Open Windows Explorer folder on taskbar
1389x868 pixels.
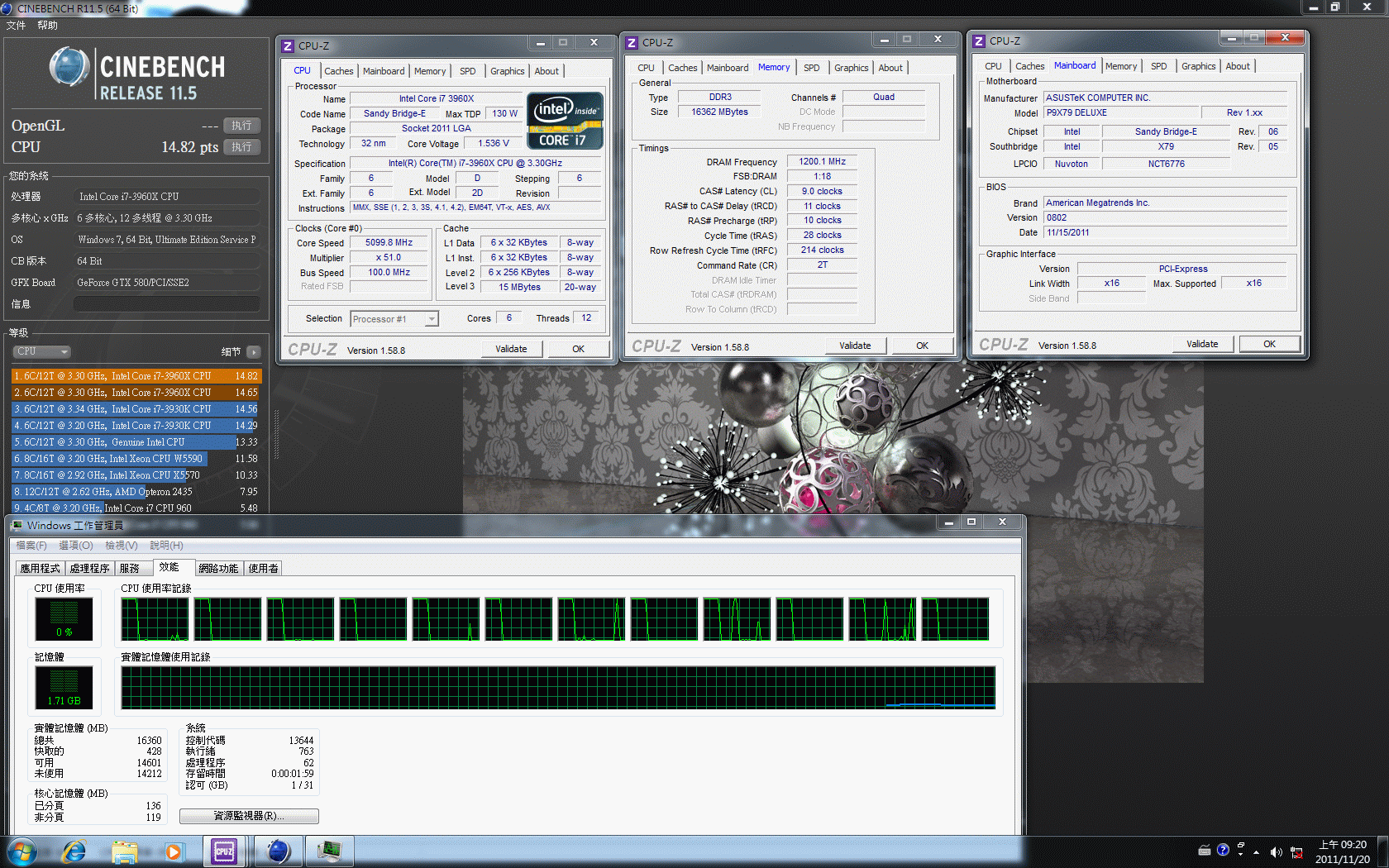point(125,851)
